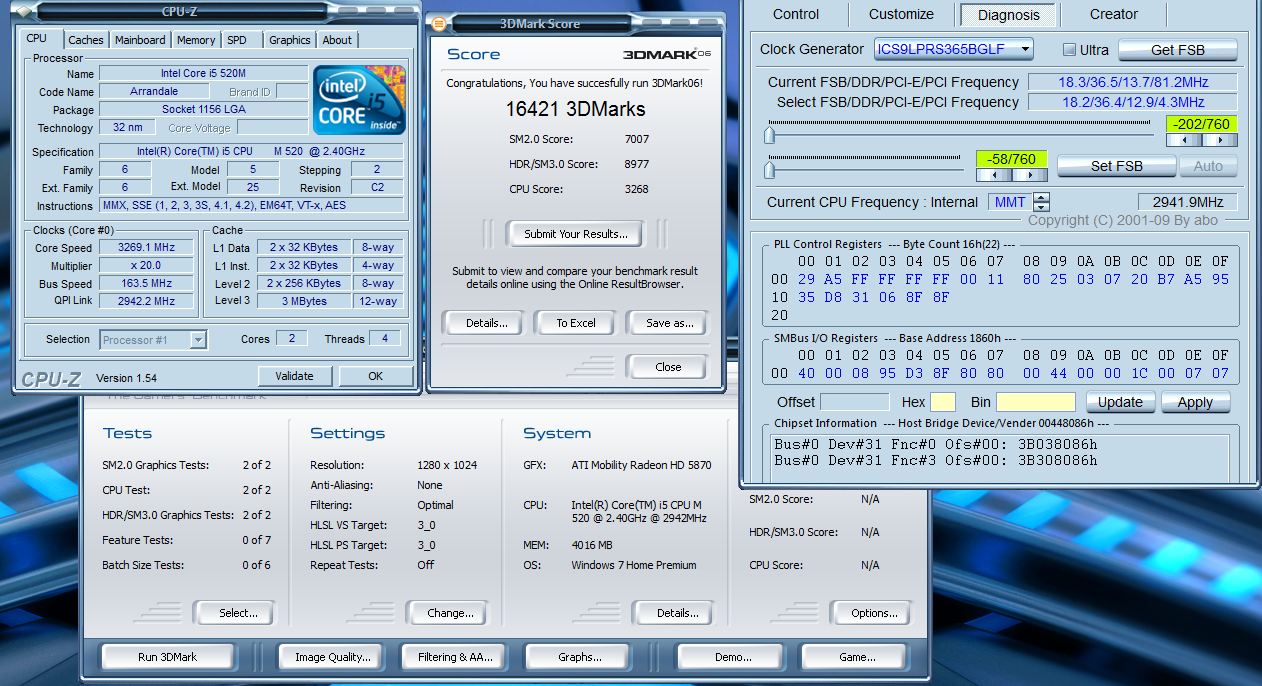This screenshot has width=1262, height=686.
Task: Click right arrow under the -58/760 value
Action: (x=1032, y=175)
